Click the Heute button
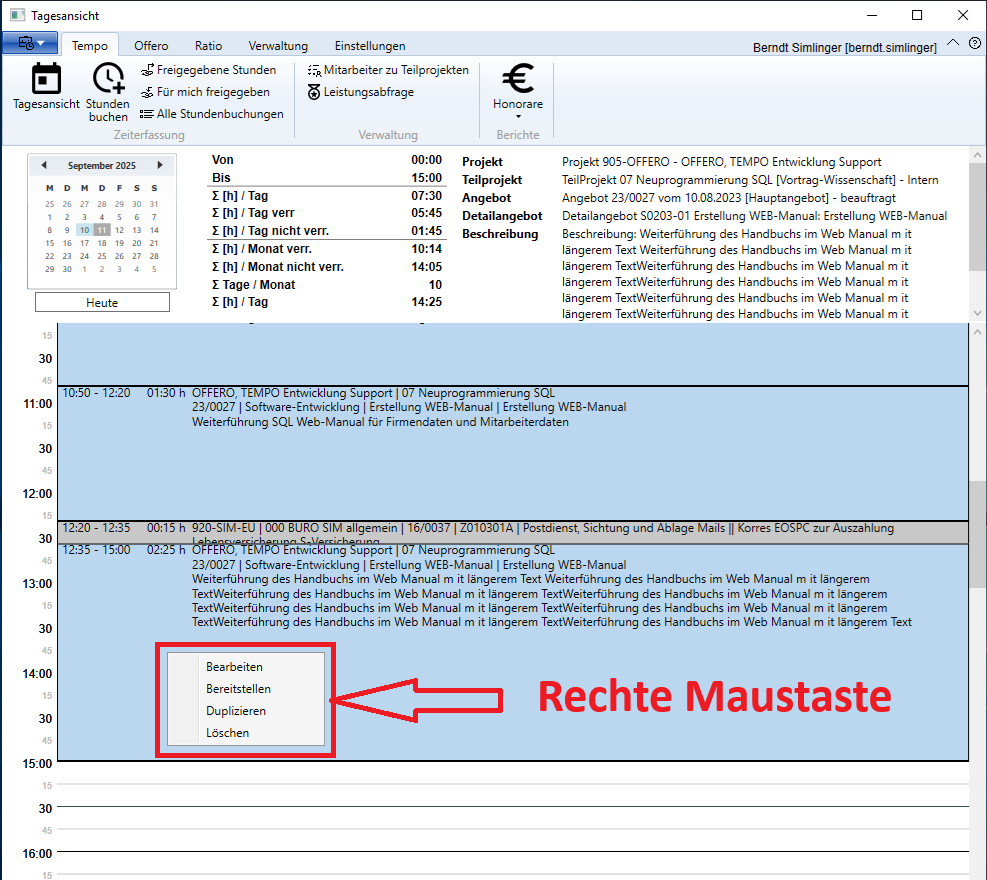 tap(102, 302)
